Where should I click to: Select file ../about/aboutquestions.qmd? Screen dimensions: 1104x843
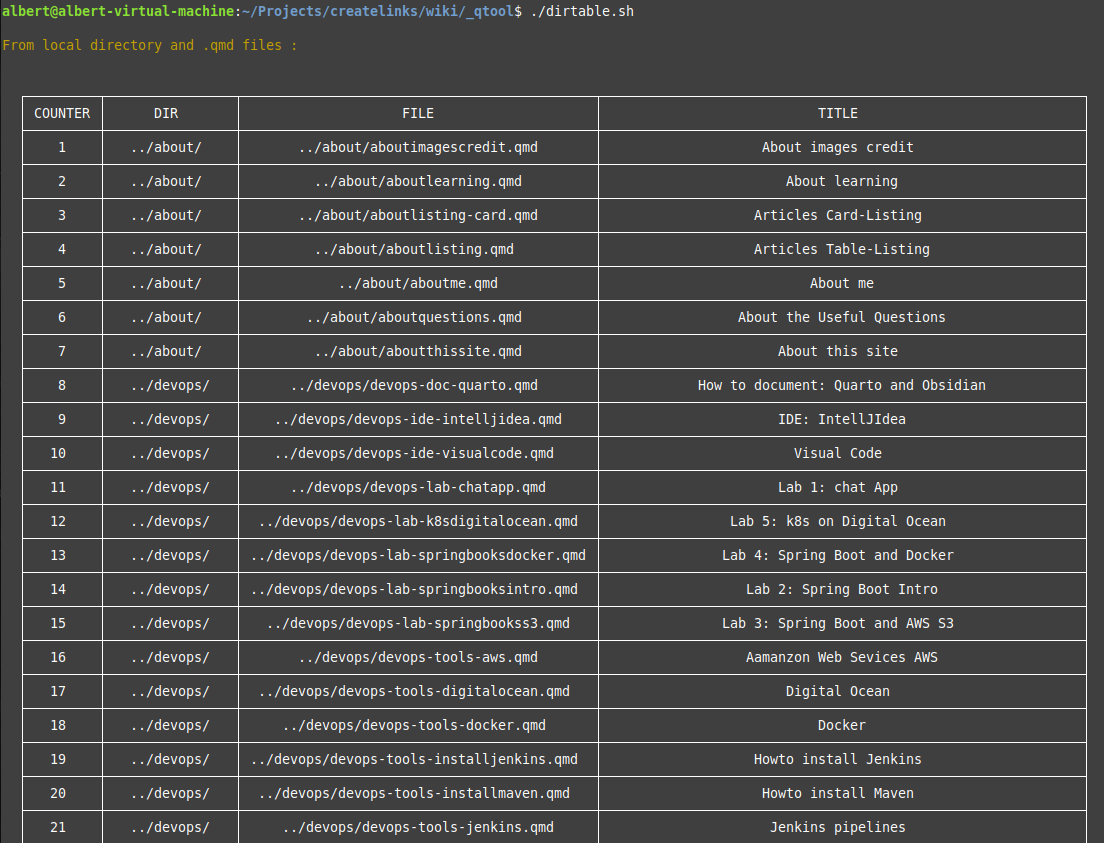(x=415, y=317)
